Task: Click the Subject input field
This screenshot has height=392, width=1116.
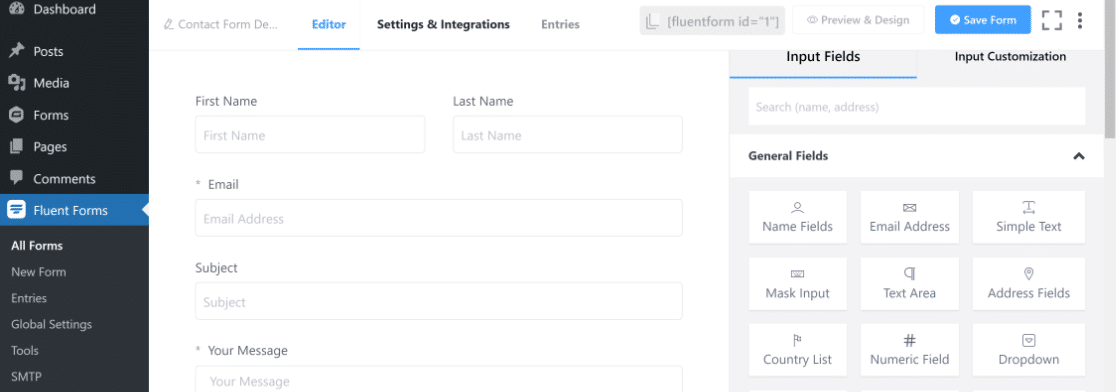Action: pos(439,301)
